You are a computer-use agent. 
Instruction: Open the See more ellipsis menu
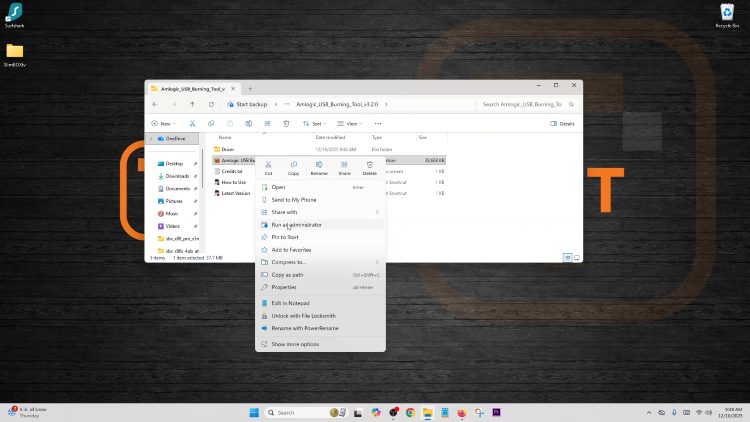(378, 123)
